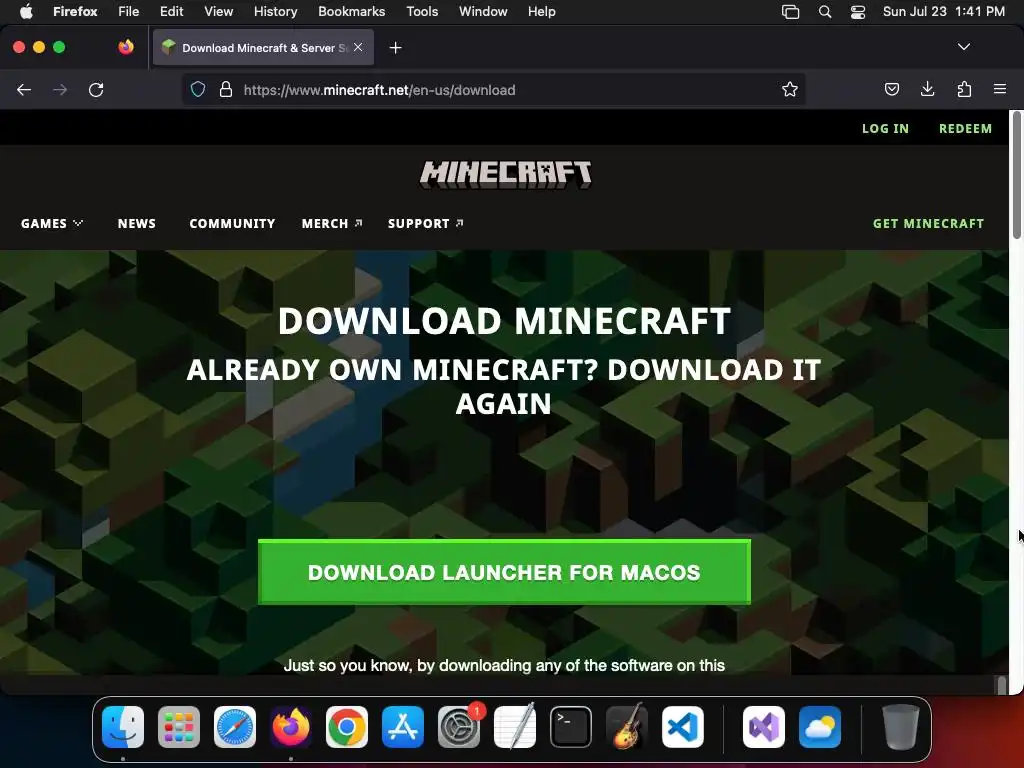Open Finder from the Dock
This screenshot has height=768, width=1024.
point(123,727)
